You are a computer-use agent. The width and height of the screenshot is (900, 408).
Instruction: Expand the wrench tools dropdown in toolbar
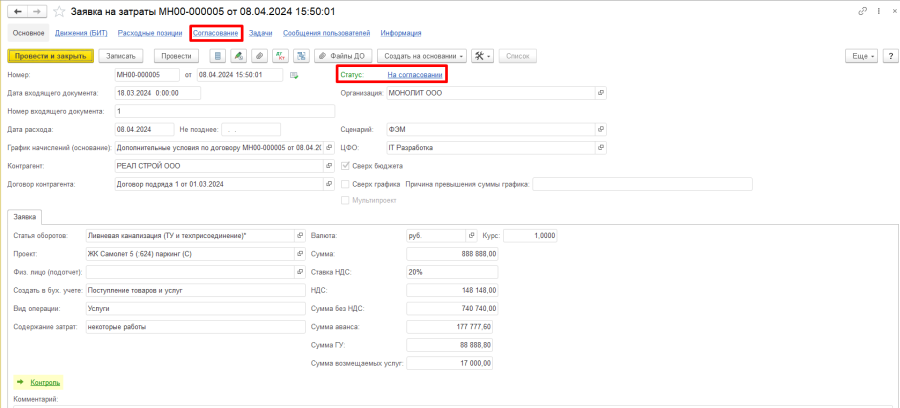click(483, 56)
